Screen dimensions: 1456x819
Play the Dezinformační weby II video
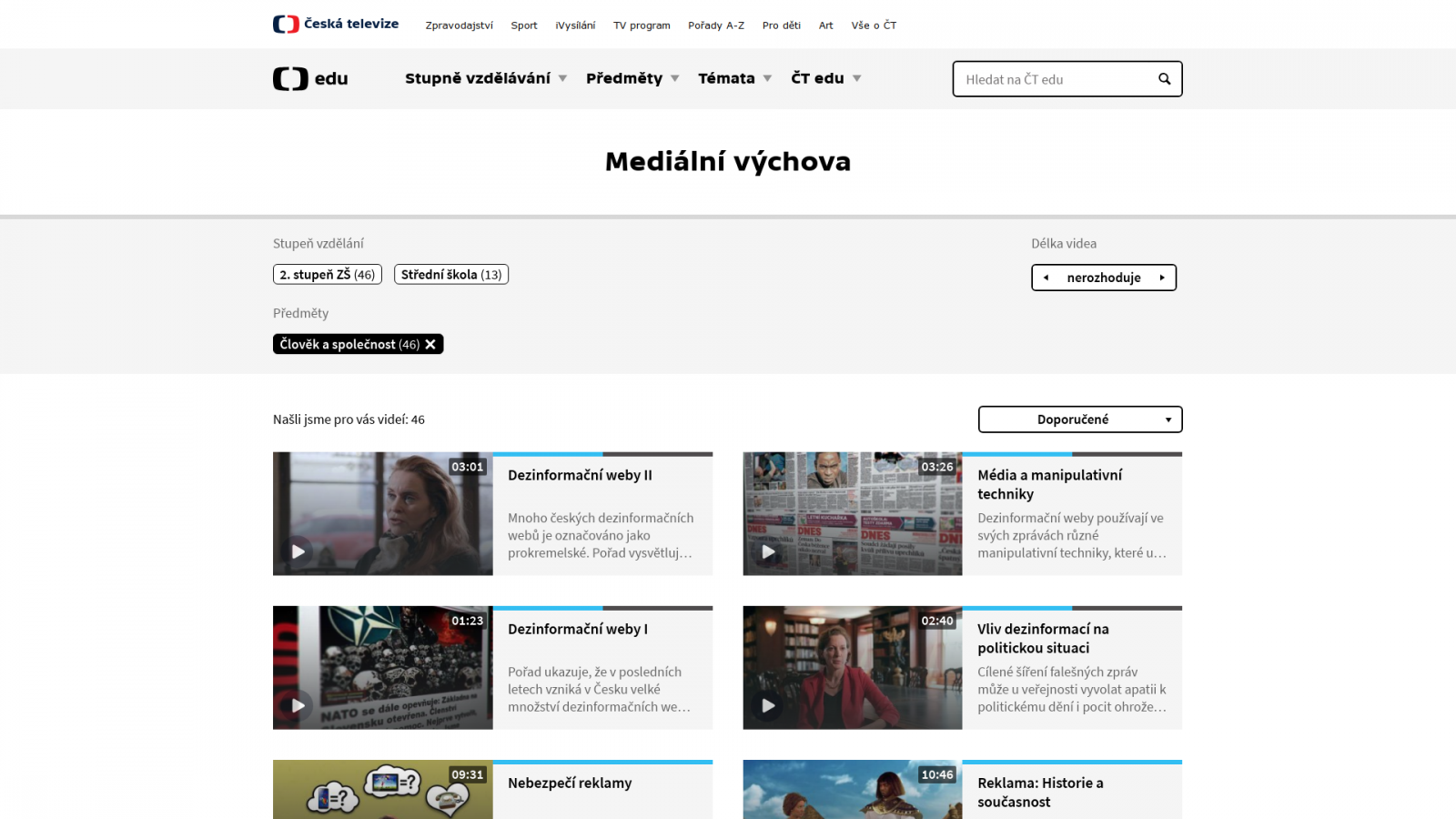point(298,551)
